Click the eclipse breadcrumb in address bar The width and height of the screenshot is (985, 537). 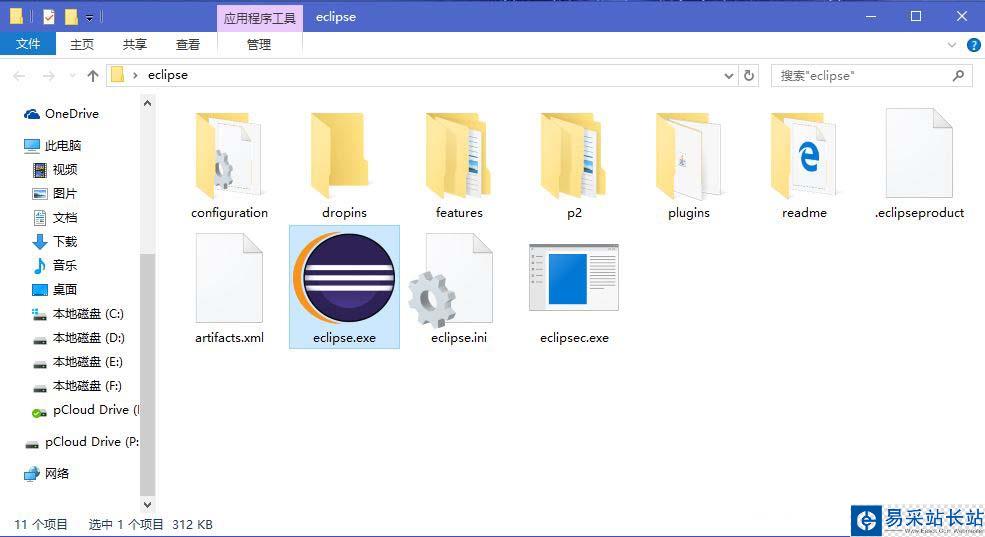(x=168, y=75)
